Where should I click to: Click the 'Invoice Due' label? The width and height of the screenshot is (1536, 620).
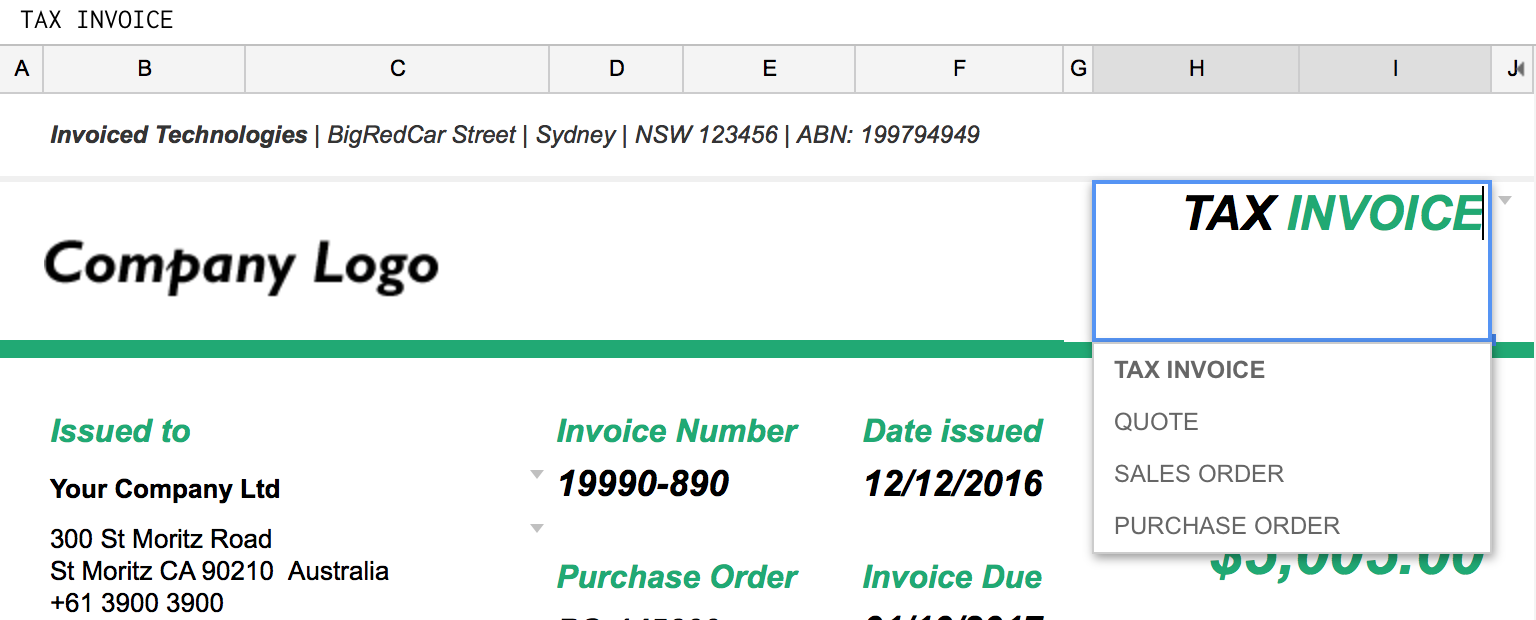pos(952,577)
